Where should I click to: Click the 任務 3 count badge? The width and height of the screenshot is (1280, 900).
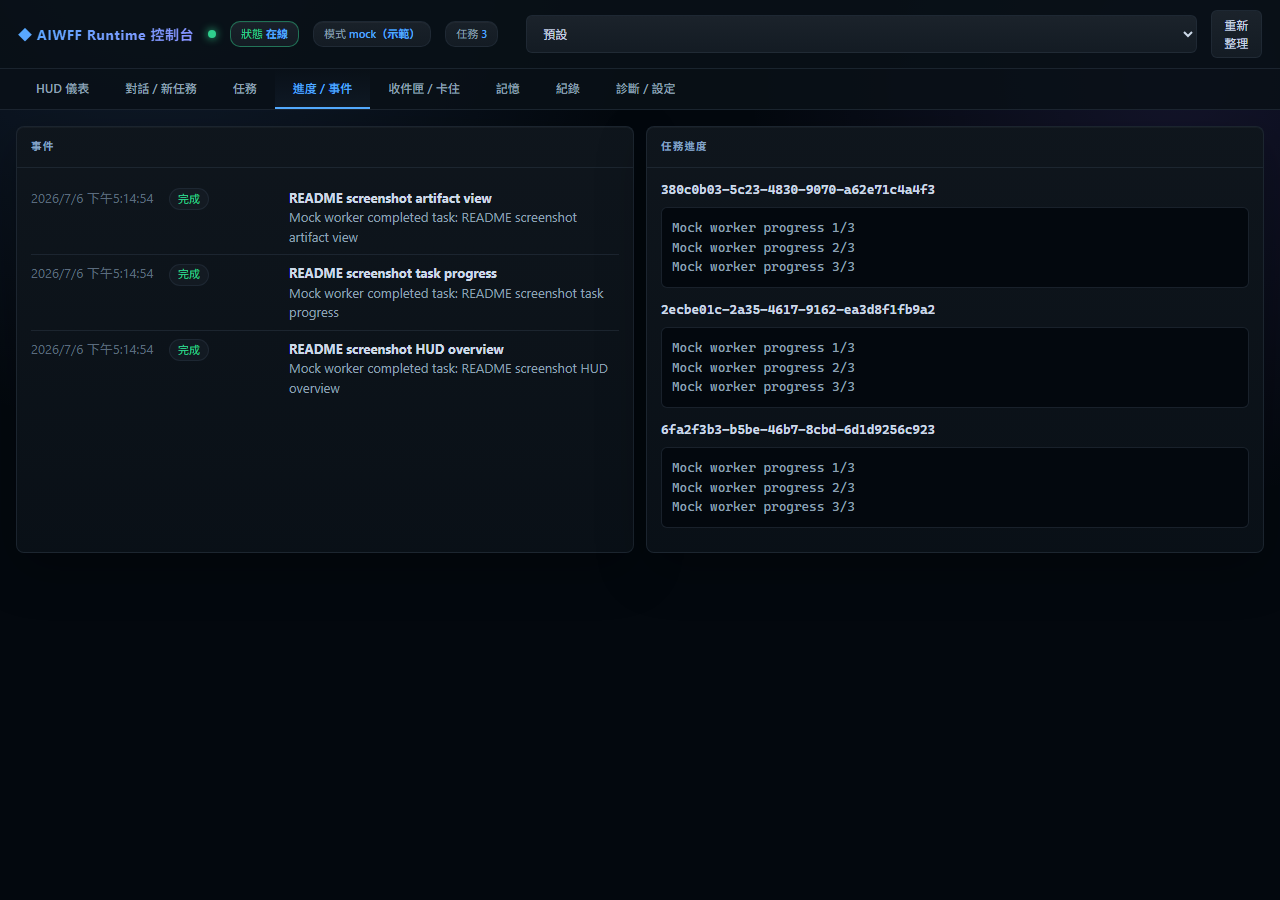471,34
